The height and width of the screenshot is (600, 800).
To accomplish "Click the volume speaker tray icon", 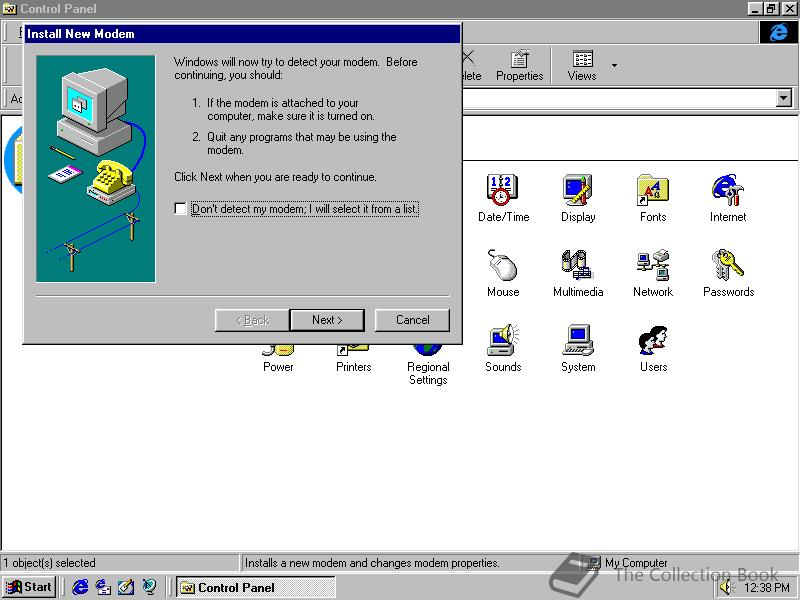I will point(726,588).
